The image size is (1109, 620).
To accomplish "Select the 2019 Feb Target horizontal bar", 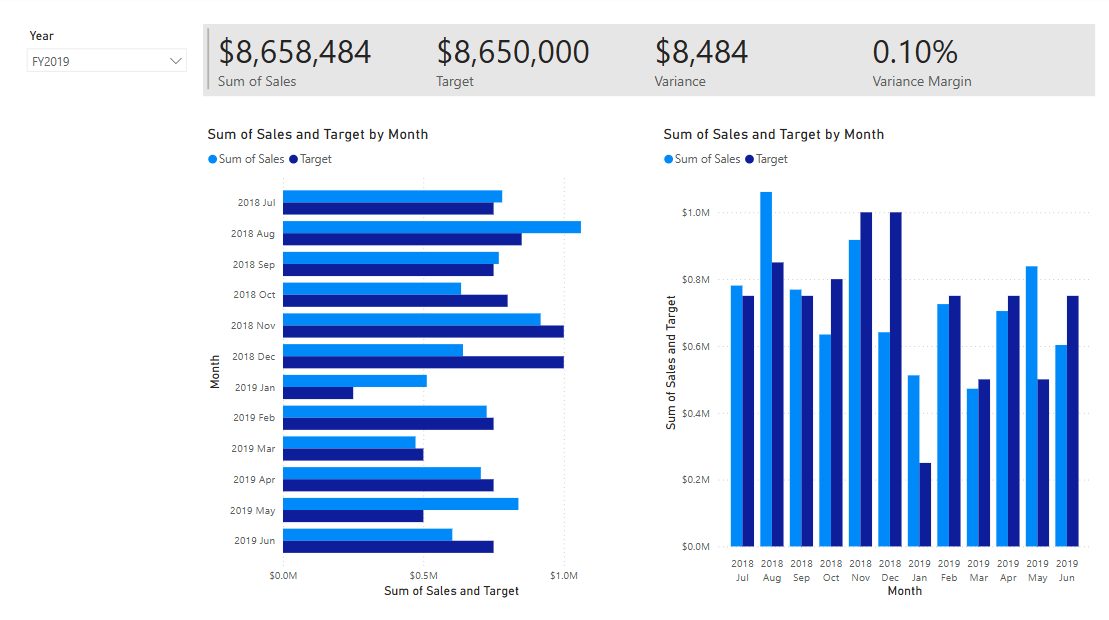I will click(388, 424).
